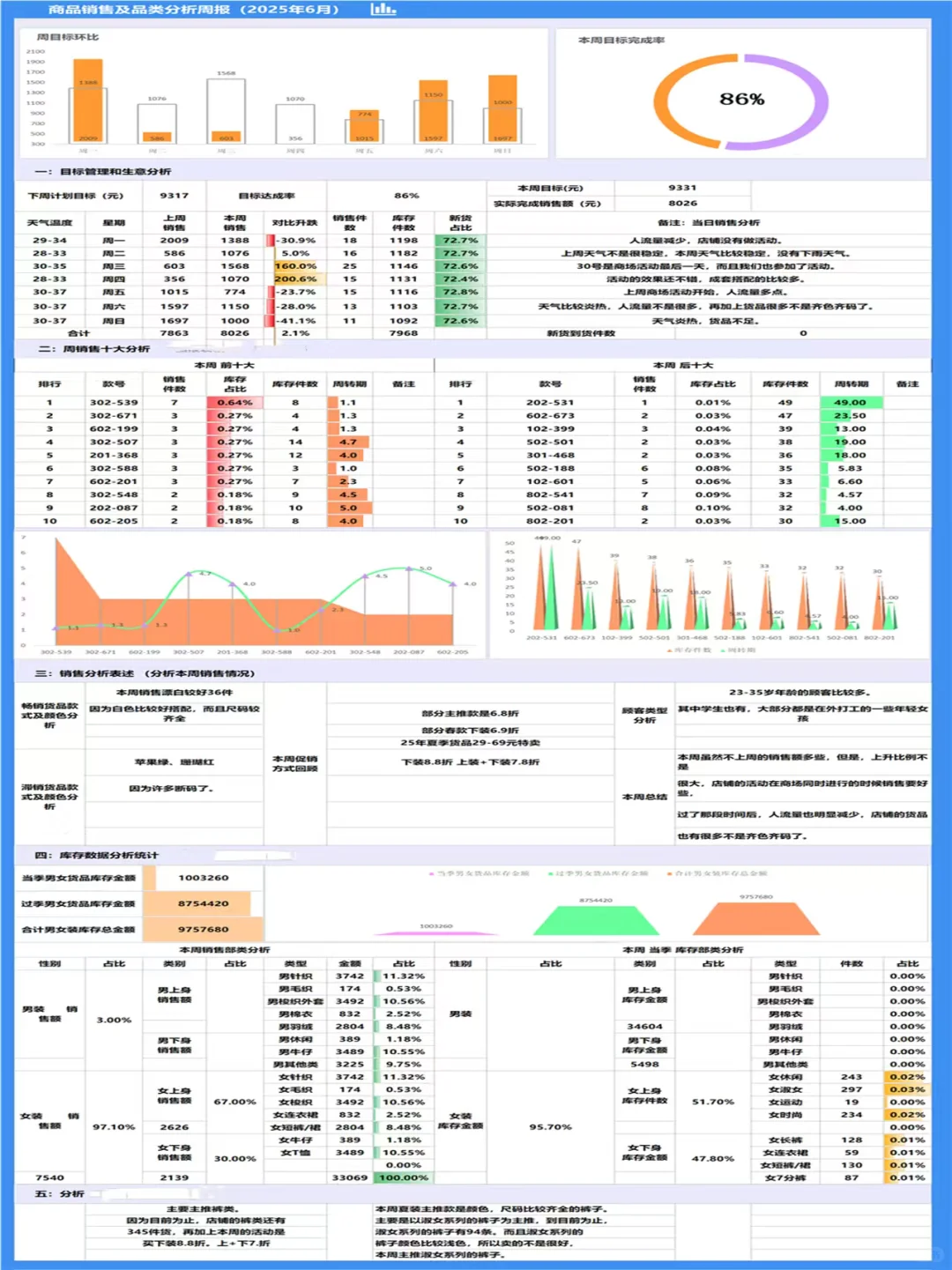952x1270 pixels.
Task: Click the green 100.00% total cell
Action: pyautogui.click(x=403, y=1178)
